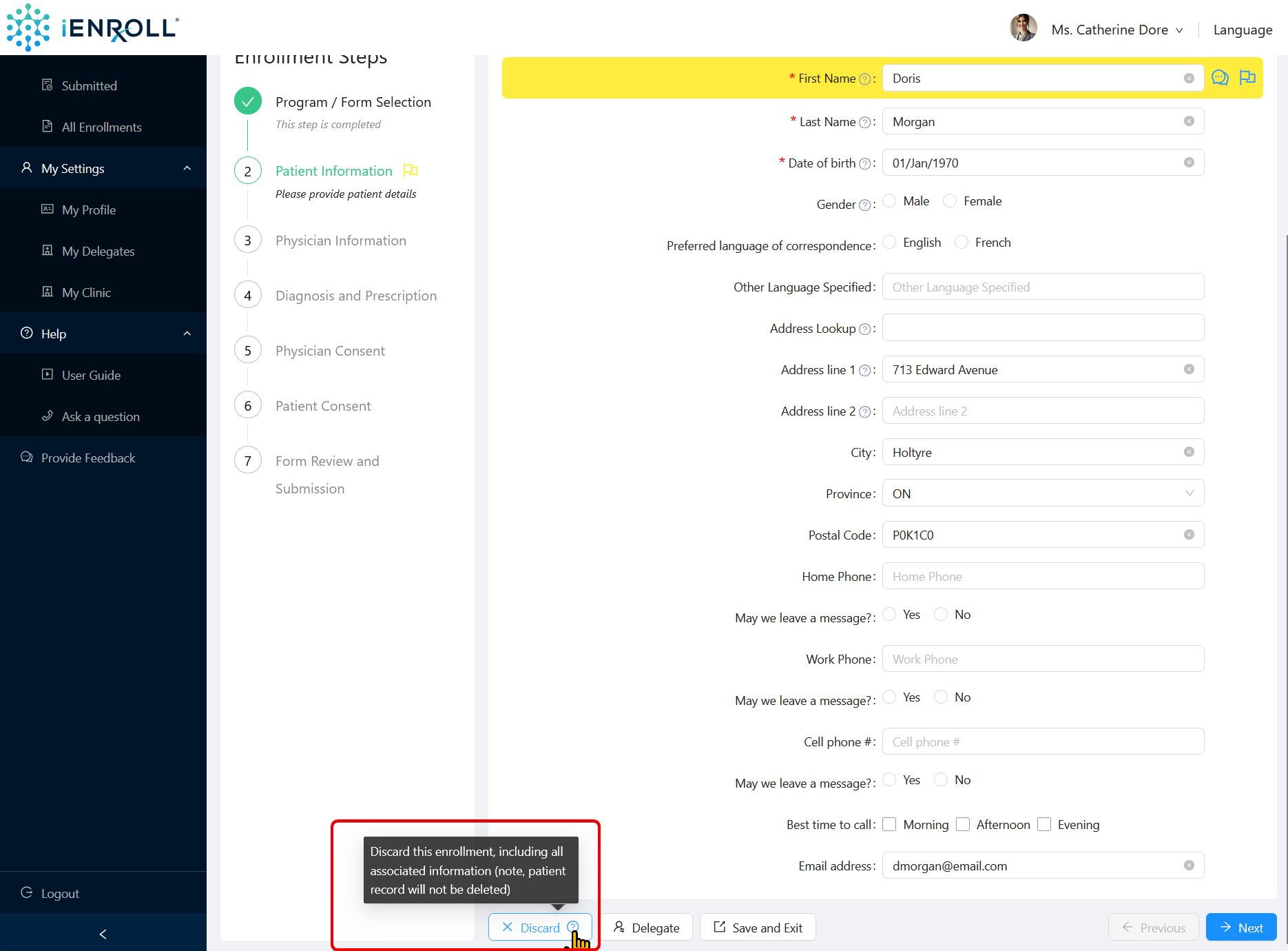1288x951 pixels.
Task: Click the Save and Exit button
Action: coord(758,928)
